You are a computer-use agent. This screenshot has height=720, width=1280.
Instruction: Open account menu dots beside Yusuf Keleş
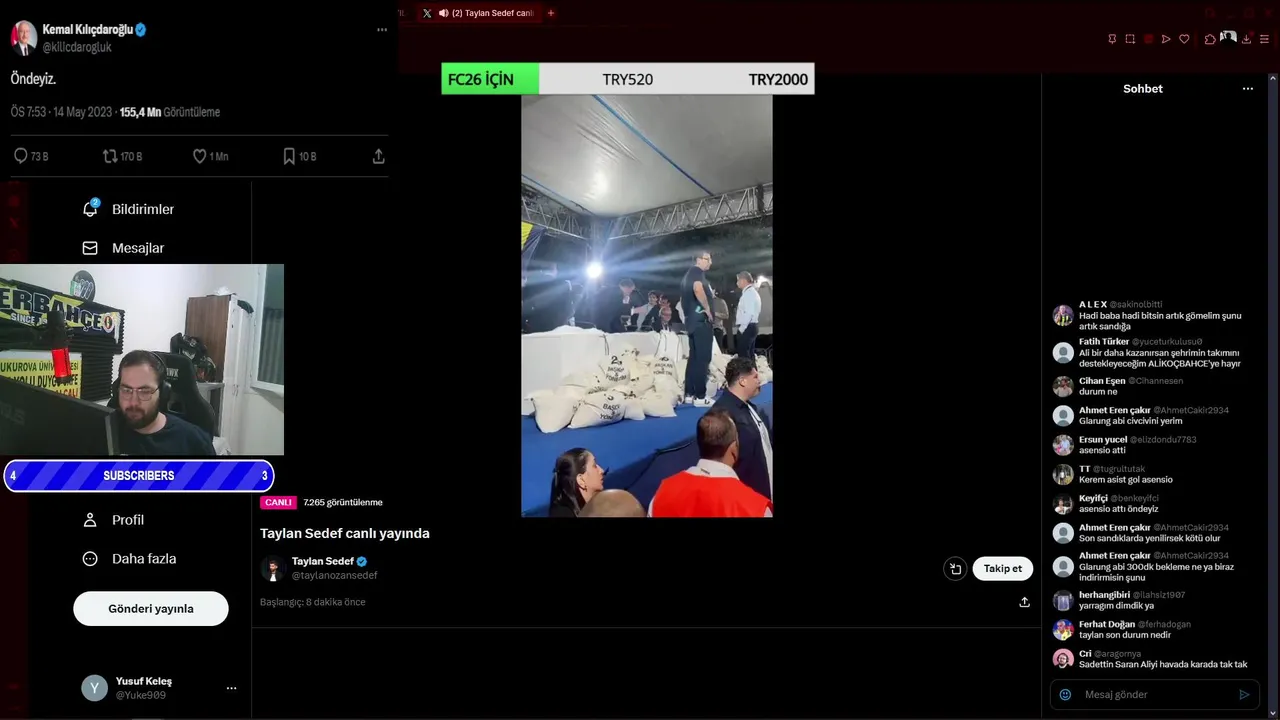pyautogui.click(x=231, y=688)
